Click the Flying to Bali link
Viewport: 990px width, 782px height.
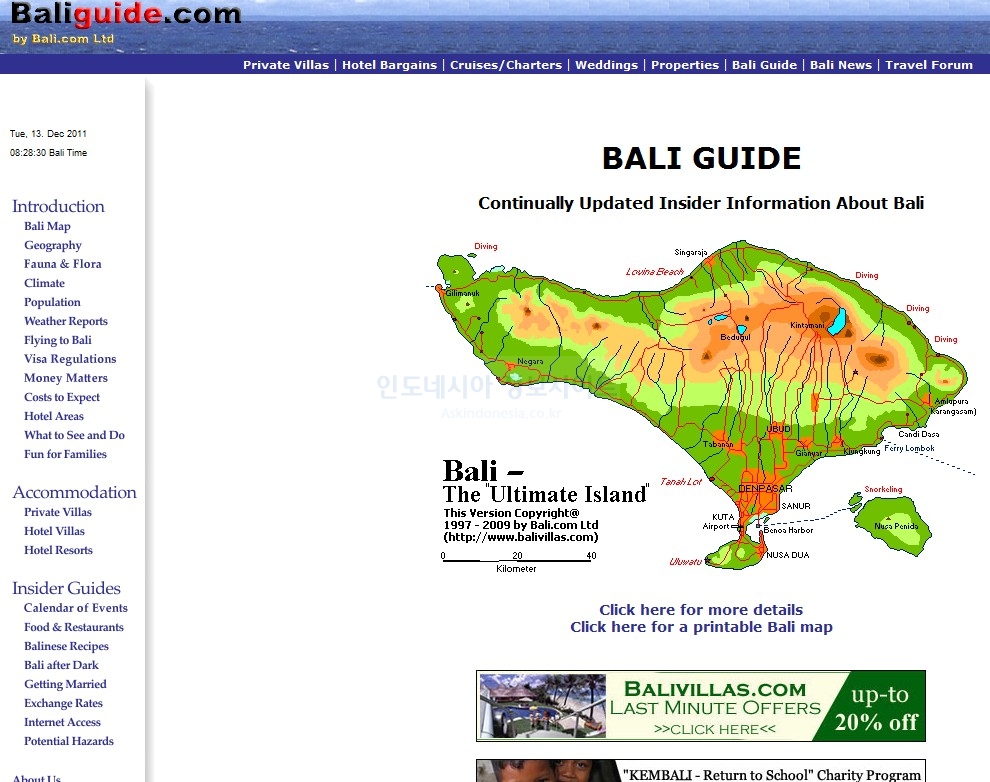(57, 340)
